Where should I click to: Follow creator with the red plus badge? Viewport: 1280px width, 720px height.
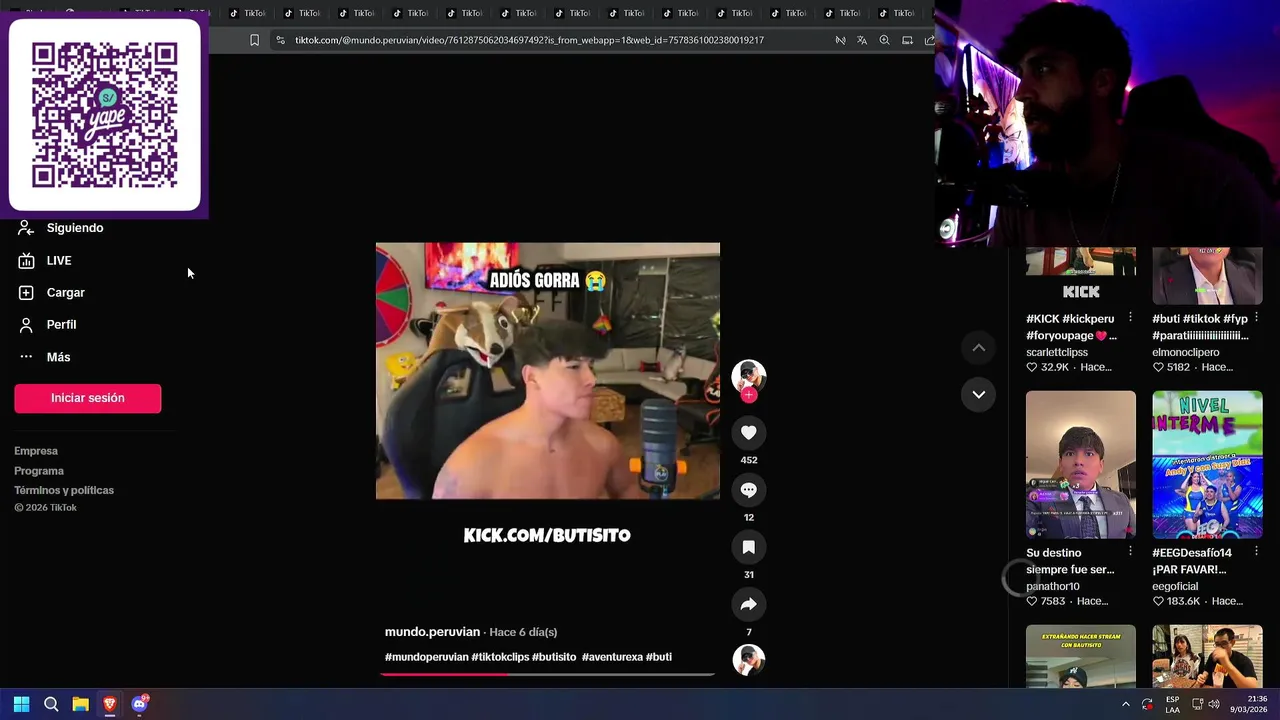tap(748, 395)
